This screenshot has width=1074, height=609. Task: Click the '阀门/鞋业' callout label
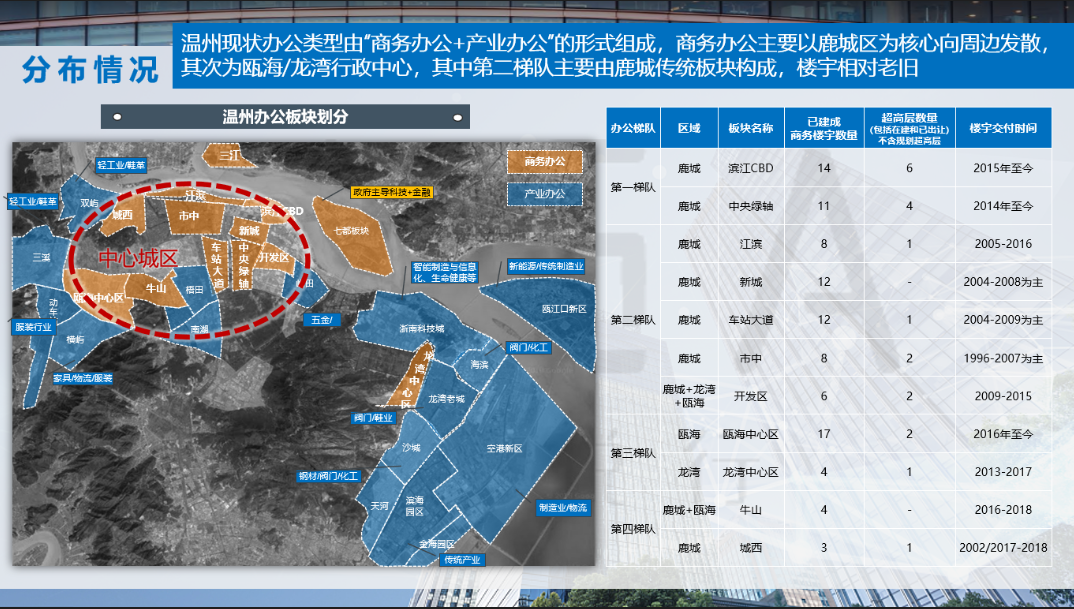[x=373, y=418]
